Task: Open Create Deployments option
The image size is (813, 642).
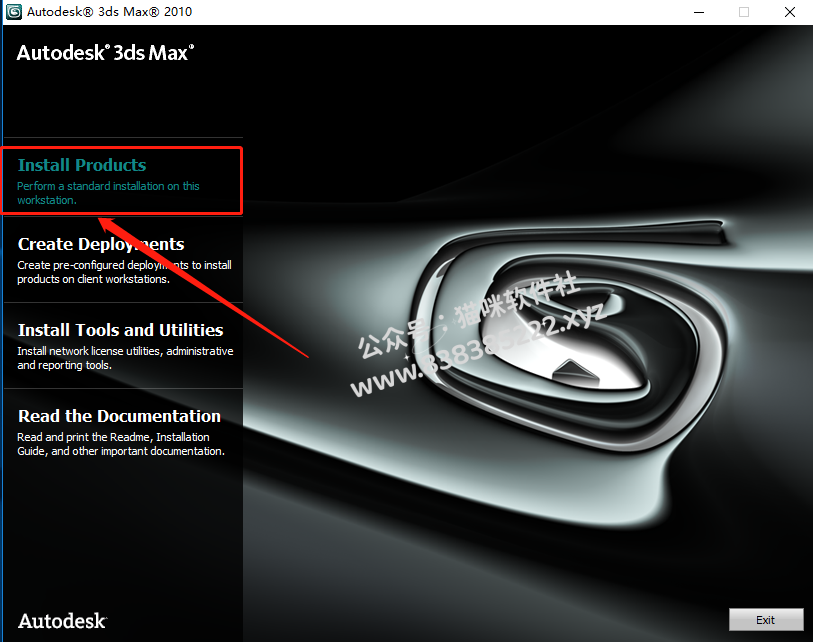Action: click(101, 244)
